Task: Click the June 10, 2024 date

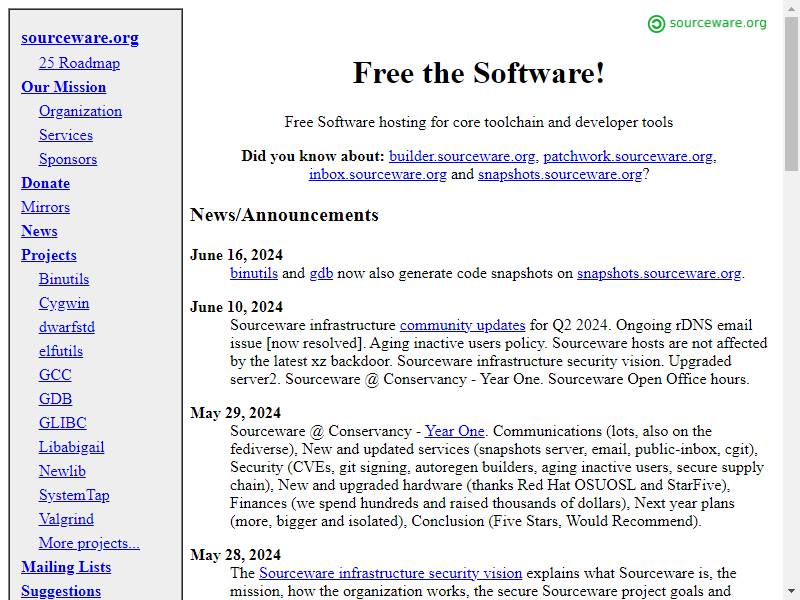Action: point(236,307)
